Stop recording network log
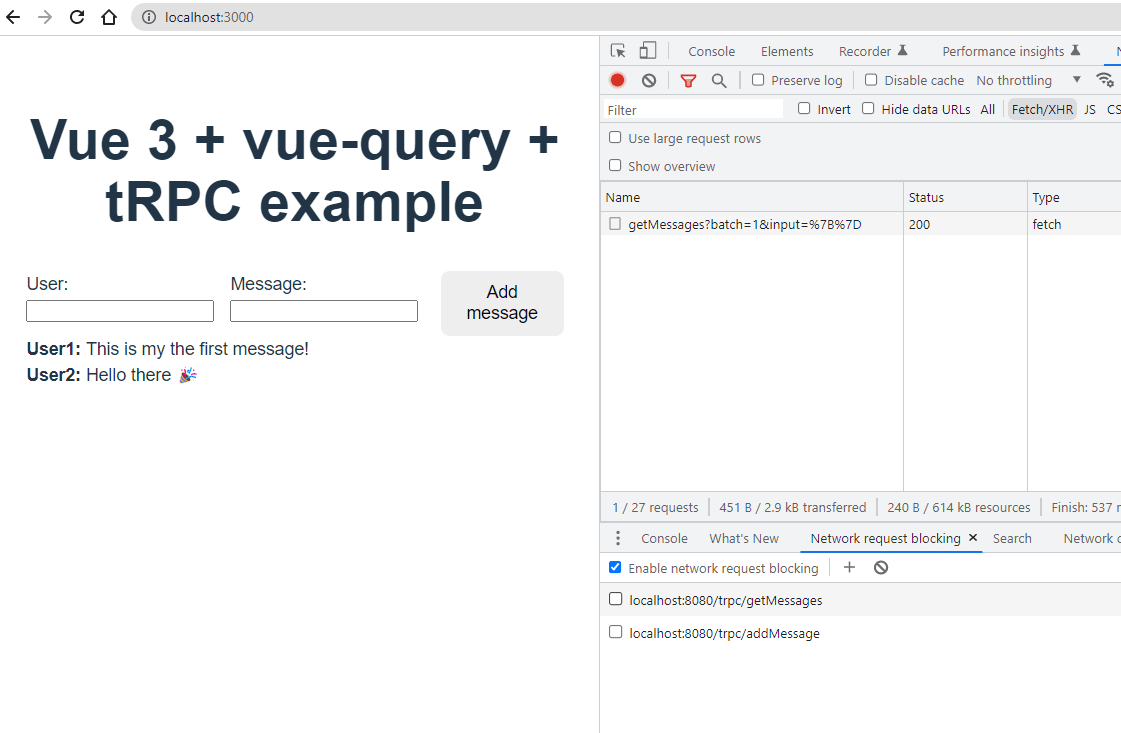The width and height of the screenshot is (1121, 733). click(618, 80)
